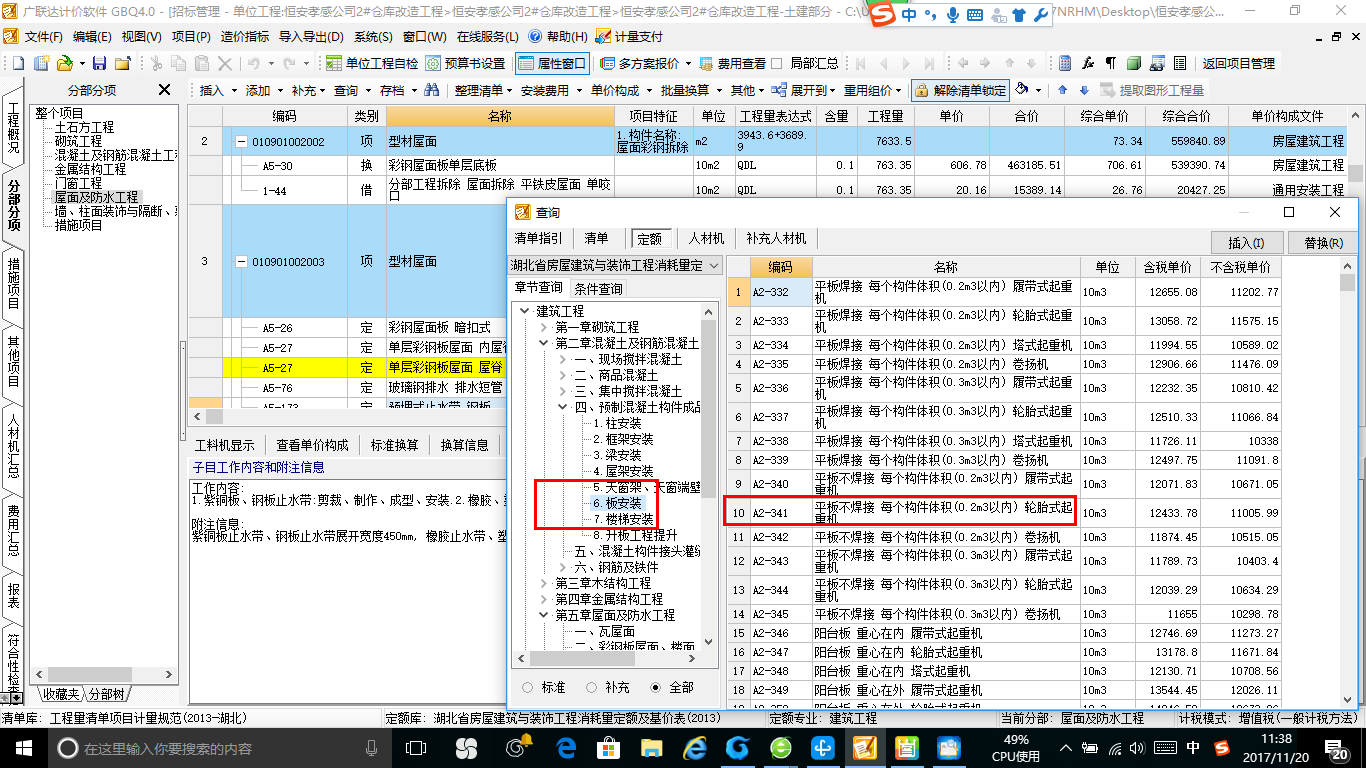Select the 标准 radio button
Screen dimensions: 1366x768
coord(527,688)
